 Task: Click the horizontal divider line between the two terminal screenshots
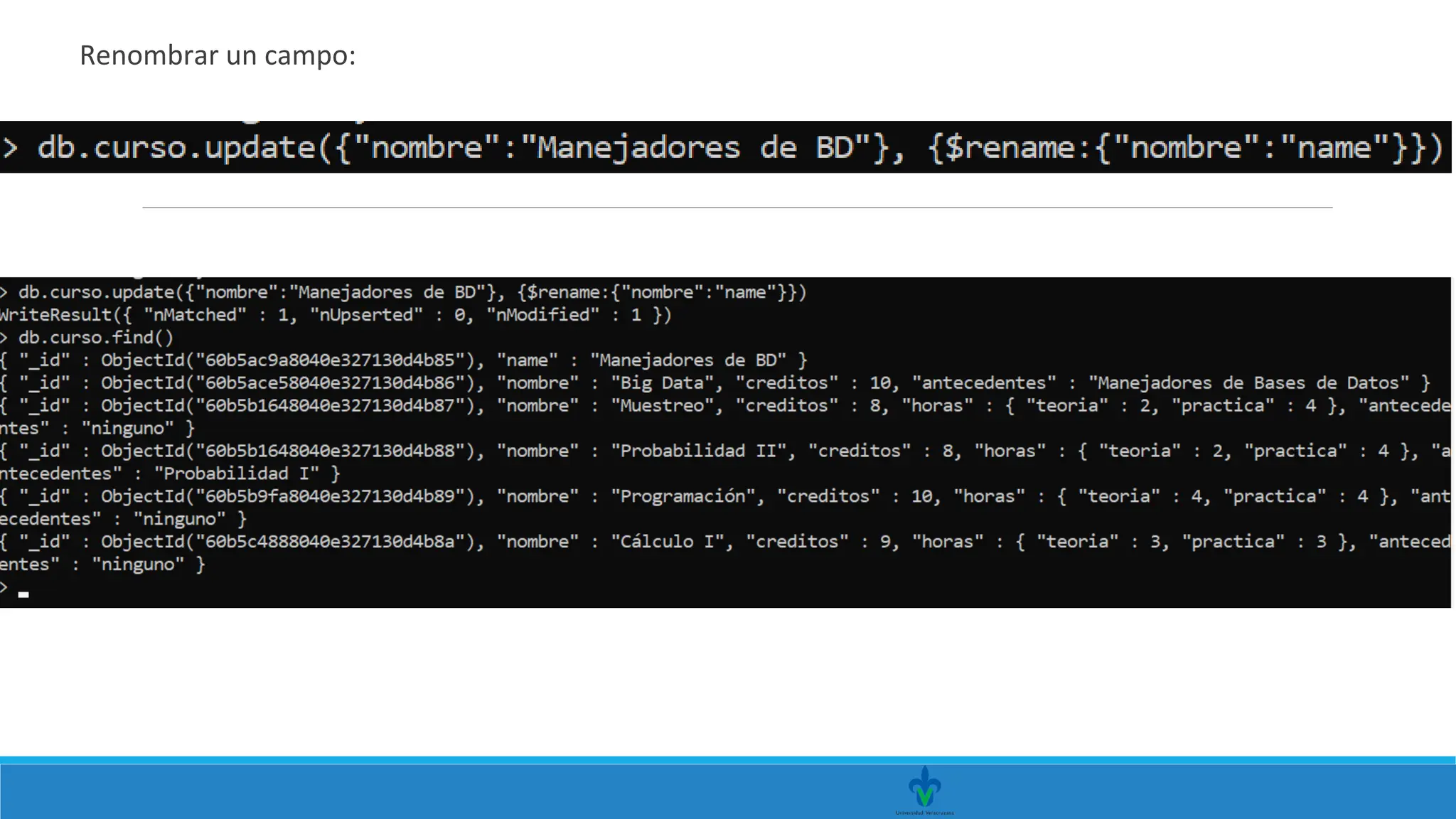pos(737,208)
